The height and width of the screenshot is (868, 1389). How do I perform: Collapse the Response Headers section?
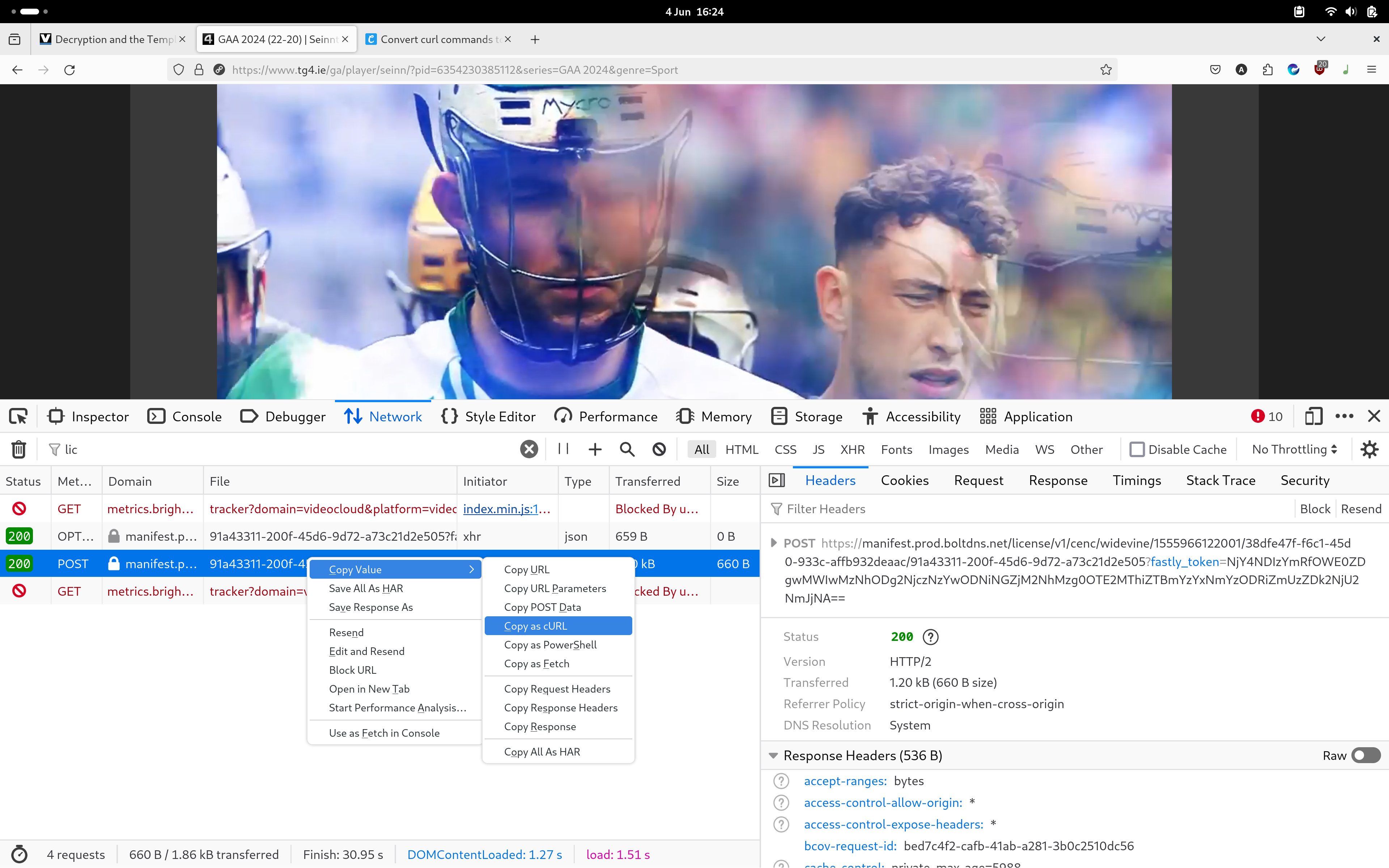point(773,756)
